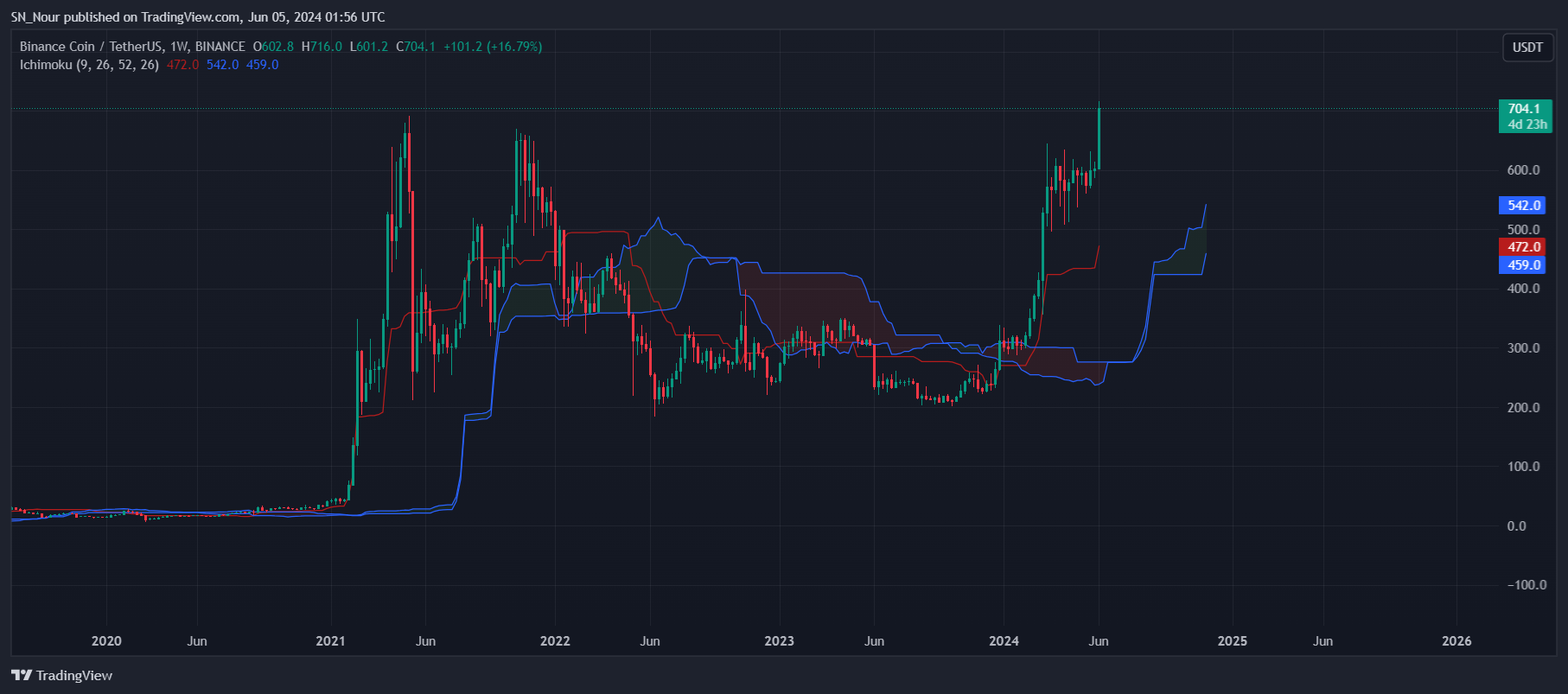Click the 472.0 red price label on axis
The width and height of the screenshot is (1568, 694).
[x=1522, y=247]
